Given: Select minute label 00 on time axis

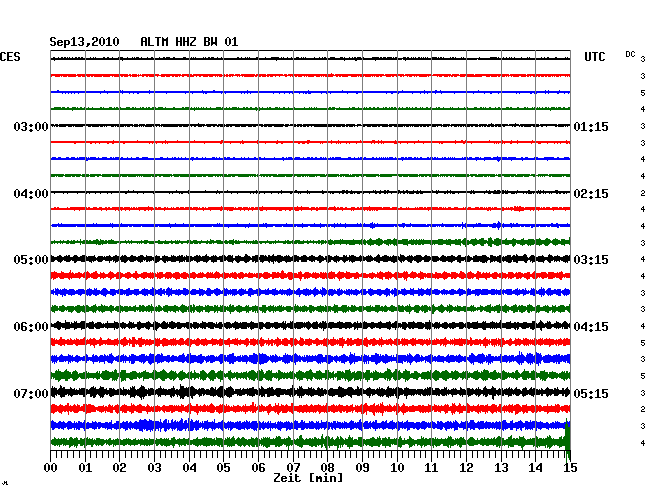Looking at the screenshot, I should [x=51, y=467].
